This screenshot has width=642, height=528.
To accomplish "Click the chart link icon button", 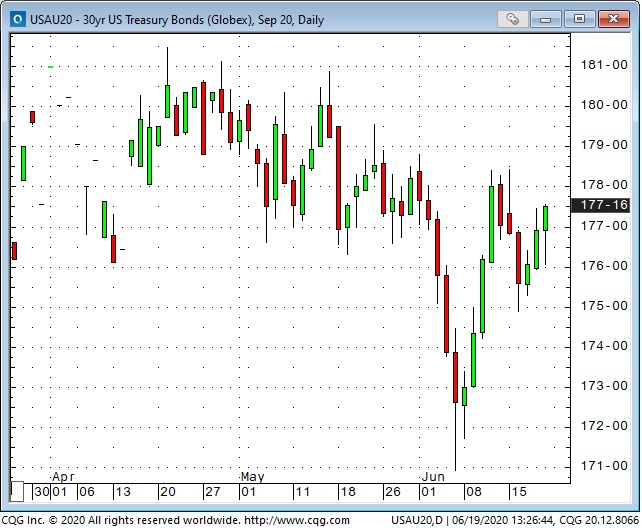I will tap(512, 19).
